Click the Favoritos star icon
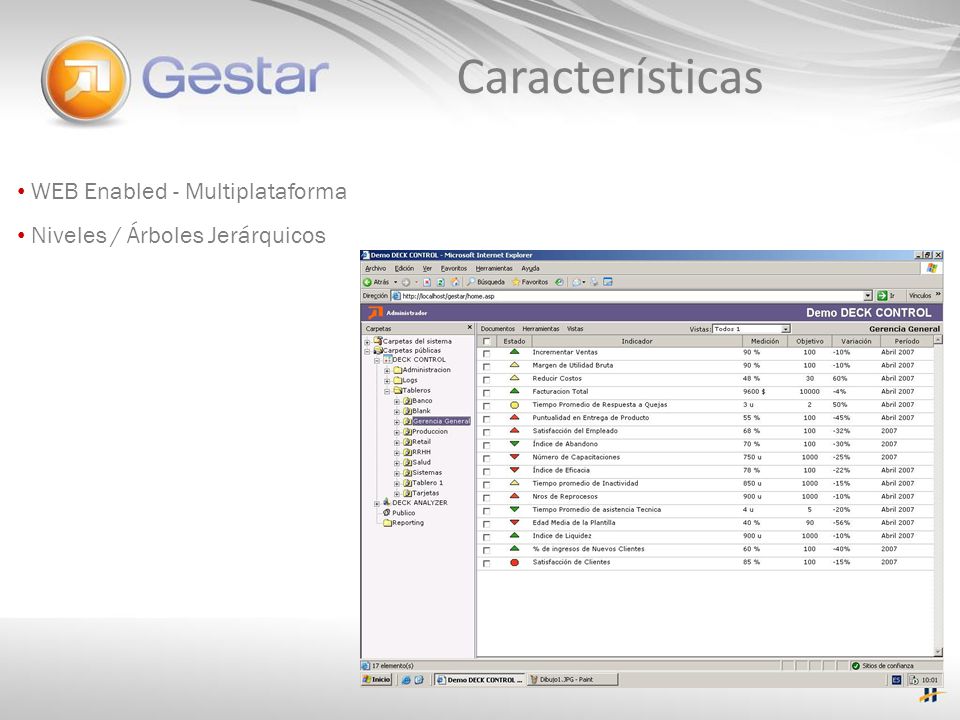Screen dimensions: 960x720 pyautogui.click(x=516, y=282)
